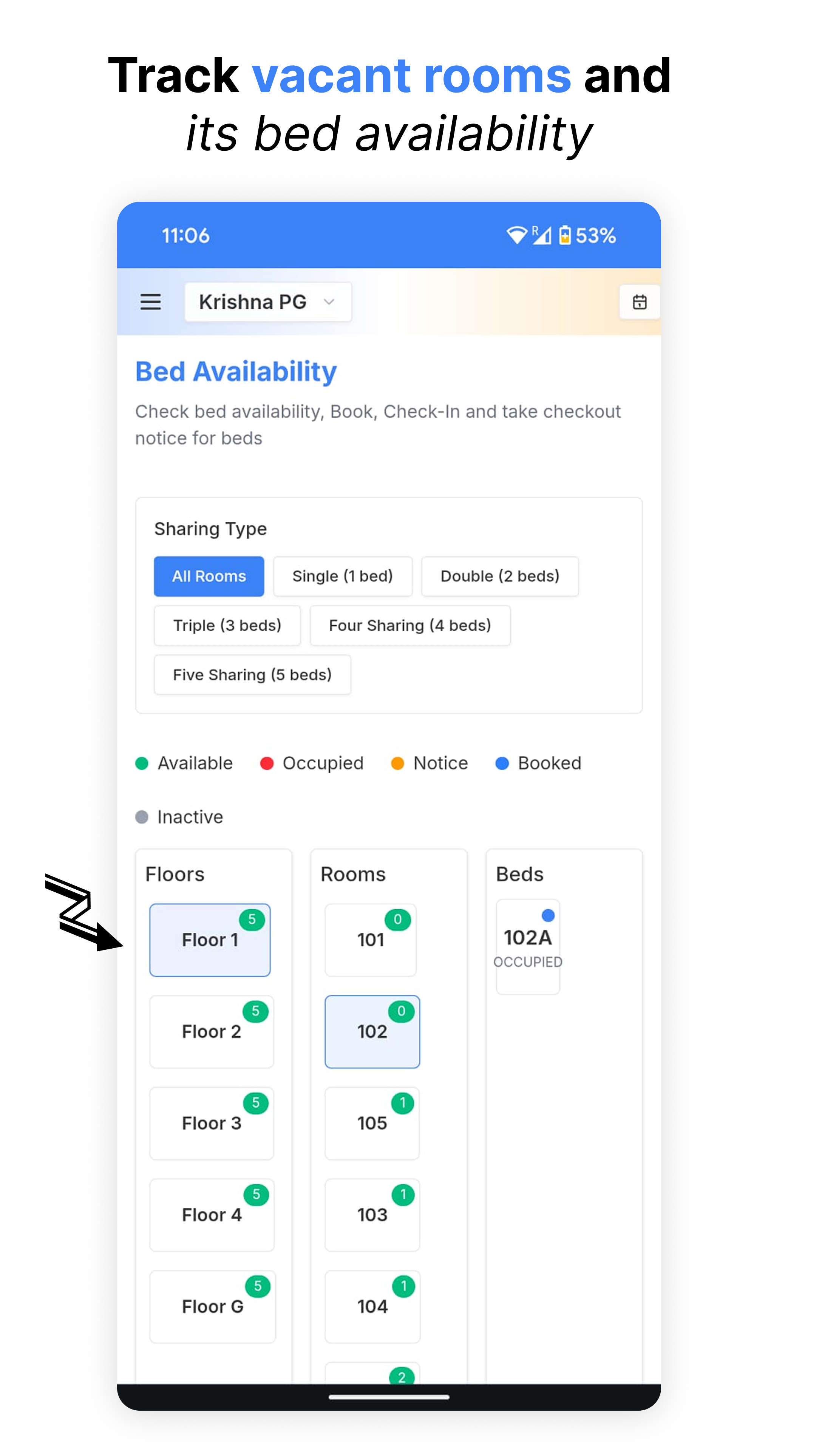Toggle the Five Sharing (5 beds) filter
Viewport: 819px width, 1456px height.
point(252,674)
